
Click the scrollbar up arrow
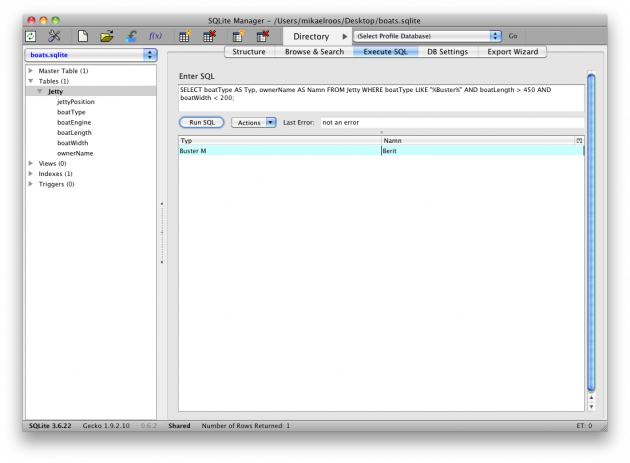(x=591, y=398)
